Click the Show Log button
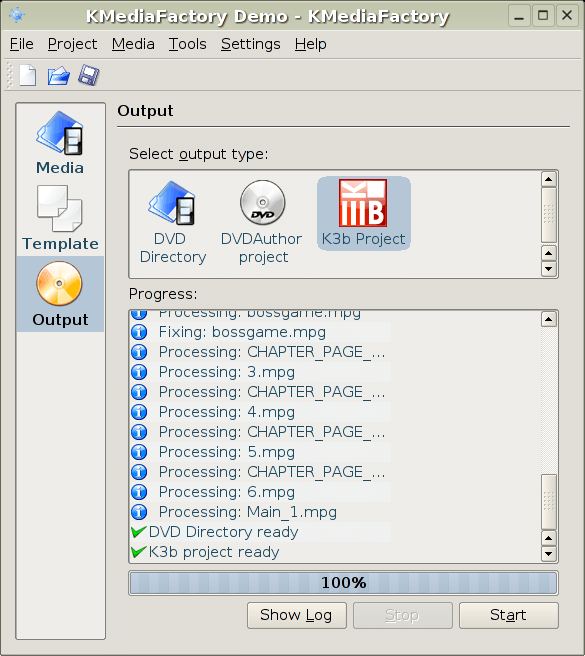Viewport: 585px width, 656px height. 297,615
